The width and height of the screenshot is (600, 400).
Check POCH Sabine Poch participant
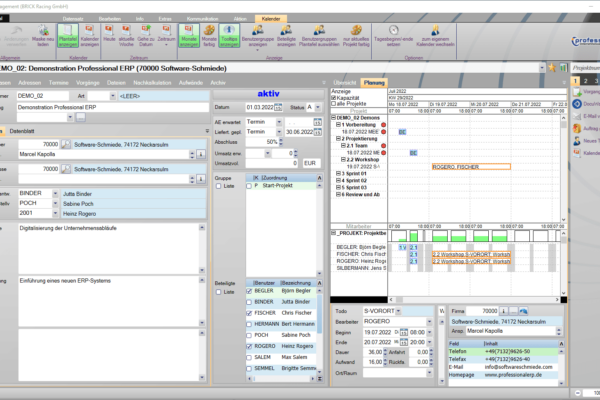(249, 335)
